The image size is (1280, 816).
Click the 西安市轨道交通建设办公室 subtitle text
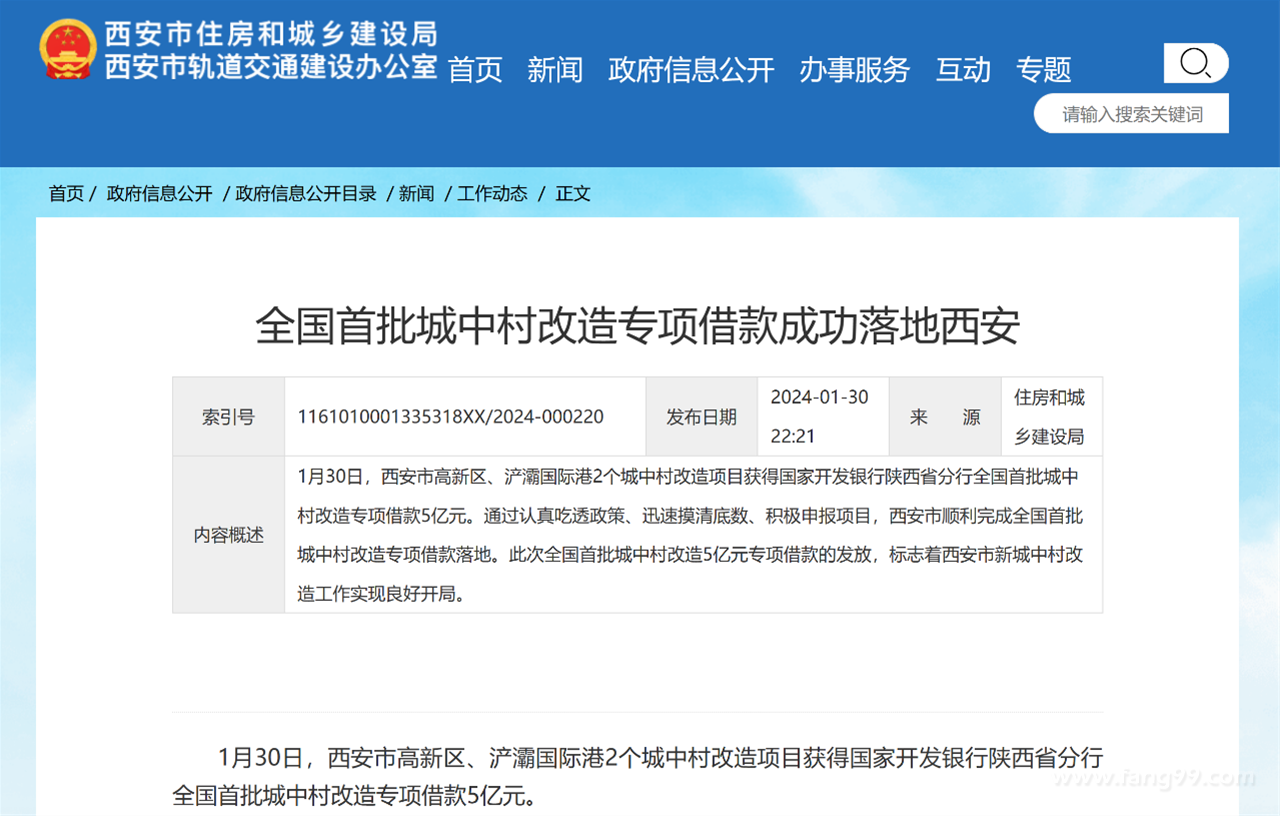[x=272, y=66]
